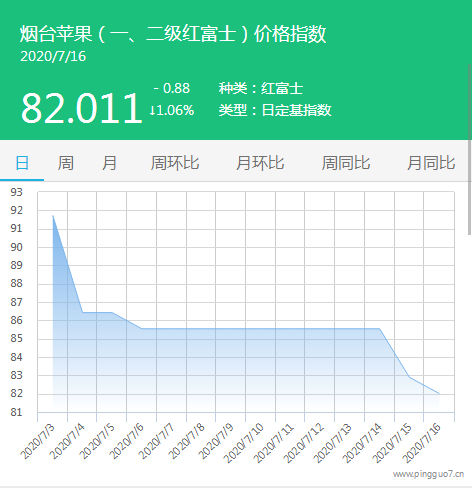Viewport: 472px width, 488px height.
Task: Select the 2020/7/4 x-axis date label
Action: pyautogui.click(x=68, y=442)
